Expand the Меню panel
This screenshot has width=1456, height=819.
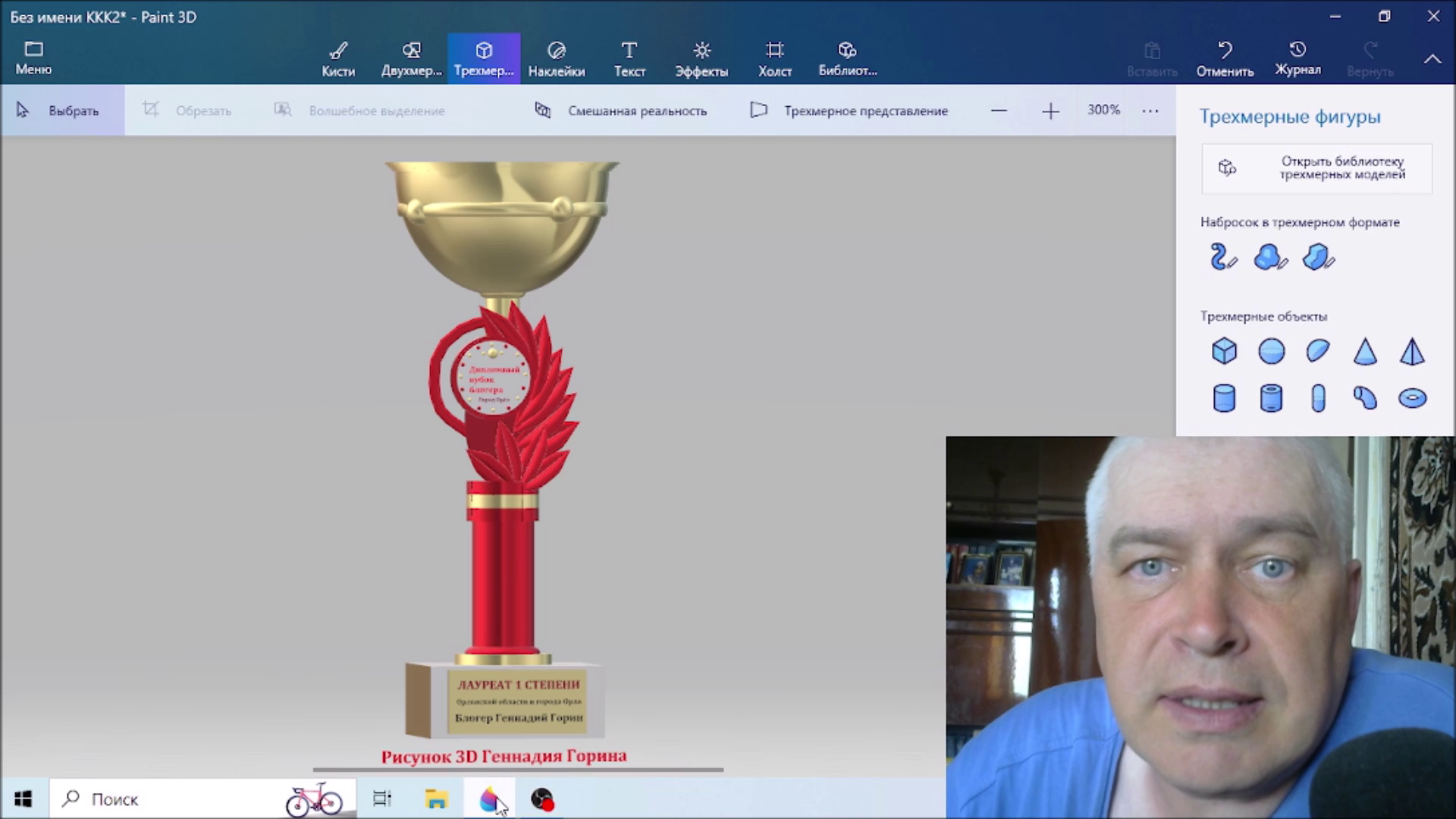click(33, 58)
